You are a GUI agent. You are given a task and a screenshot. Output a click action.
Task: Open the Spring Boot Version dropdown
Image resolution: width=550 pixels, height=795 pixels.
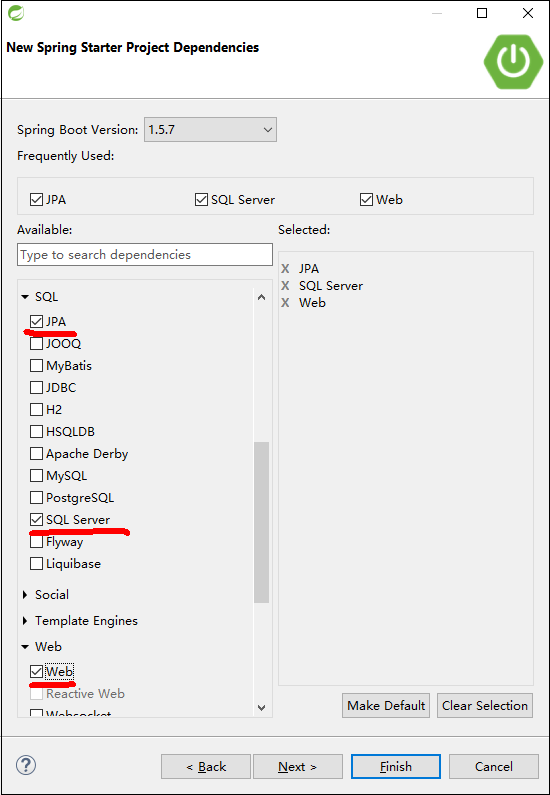point(210,130)
